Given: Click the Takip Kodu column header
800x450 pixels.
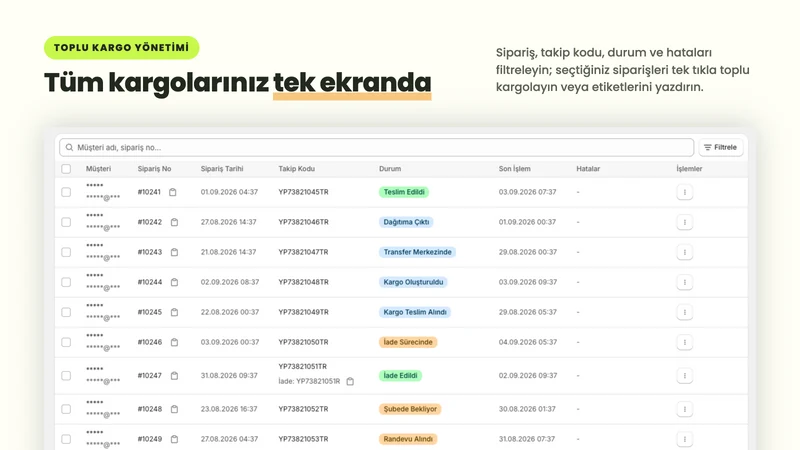Looking at the screenshot, I should click(296, 169).
